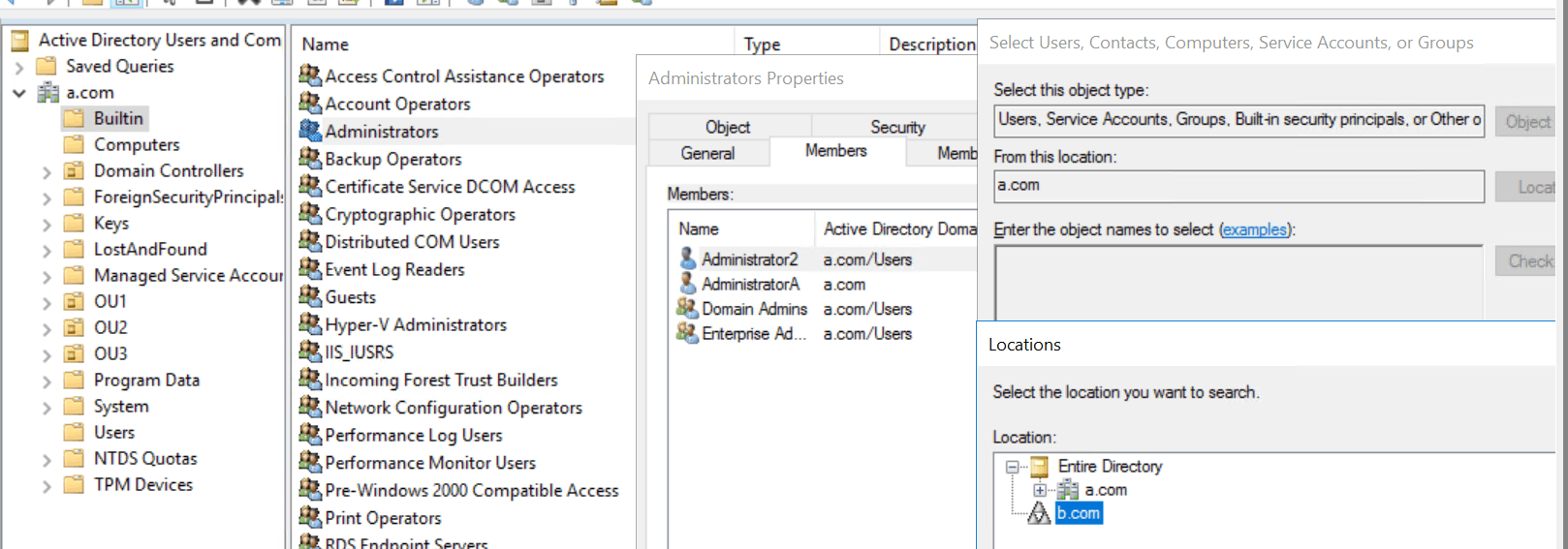Click the Print Operators group icon
This screenshot has height=549, width=1568.
click(x=310, y=517)
